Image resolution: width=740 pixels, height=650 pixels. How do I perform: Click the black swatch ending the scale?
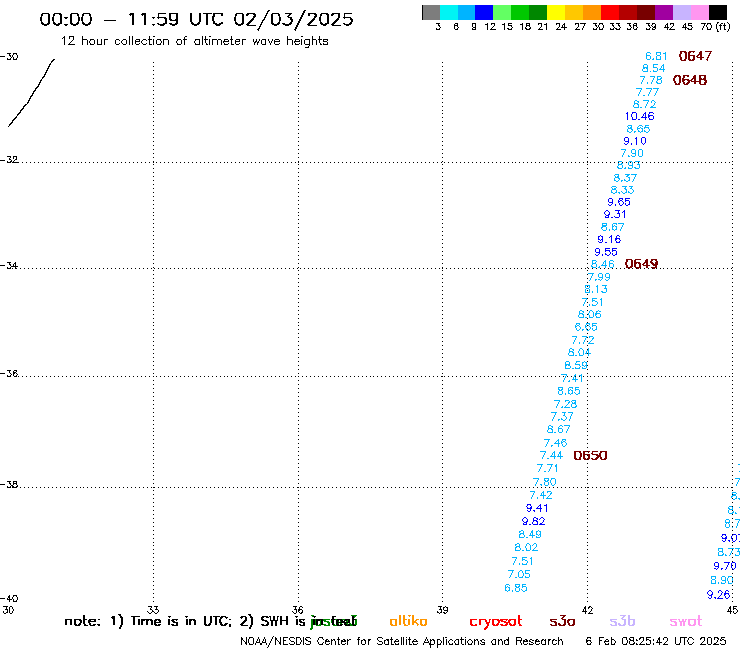point(718,13)
